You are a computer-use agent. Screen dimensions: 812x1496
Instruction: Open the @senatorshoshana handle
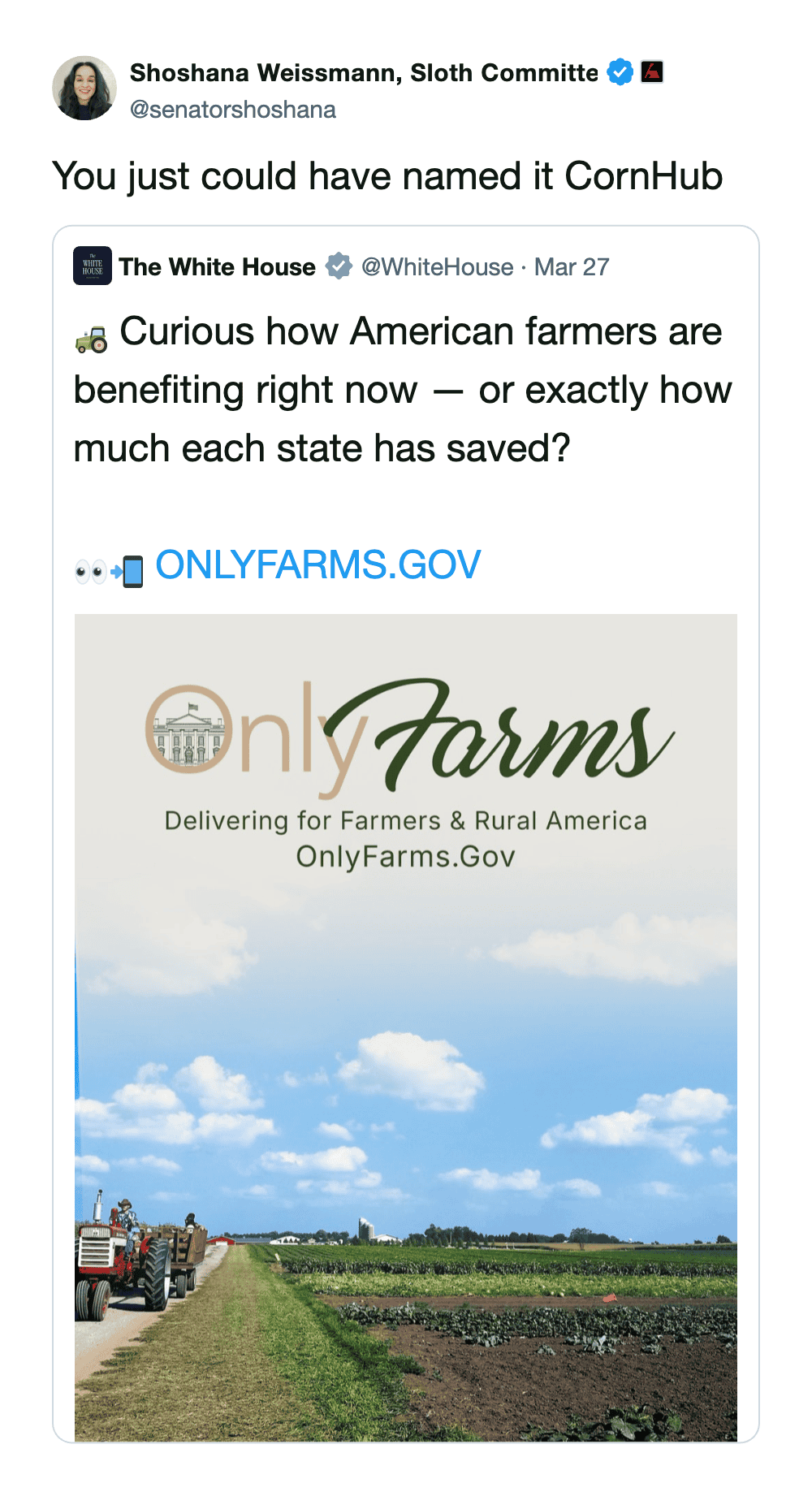click(233, 110)
